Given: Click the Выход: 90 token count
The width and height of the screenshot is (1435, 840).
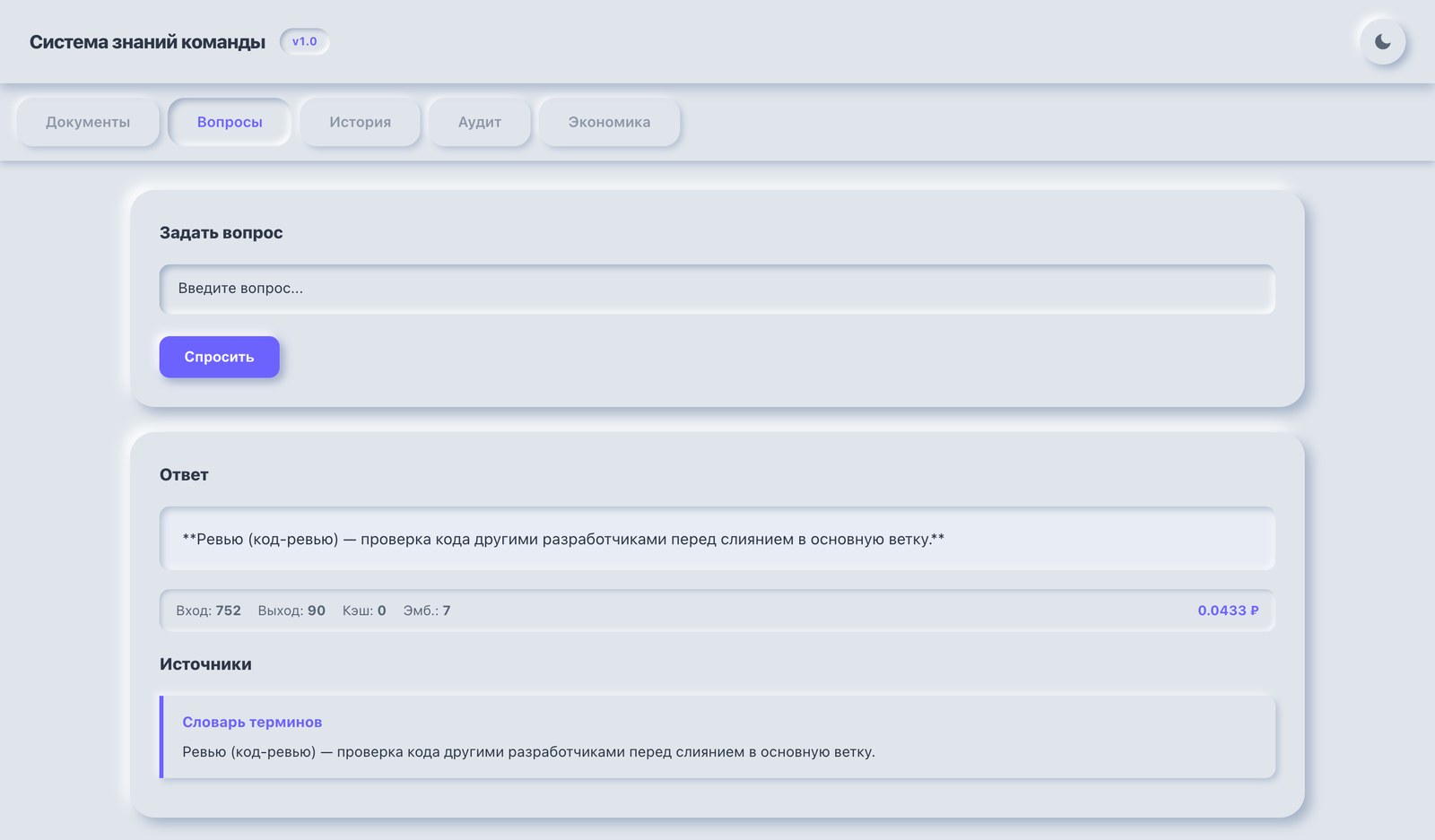Looking at the screenshot, I should [x=291, y=611].
